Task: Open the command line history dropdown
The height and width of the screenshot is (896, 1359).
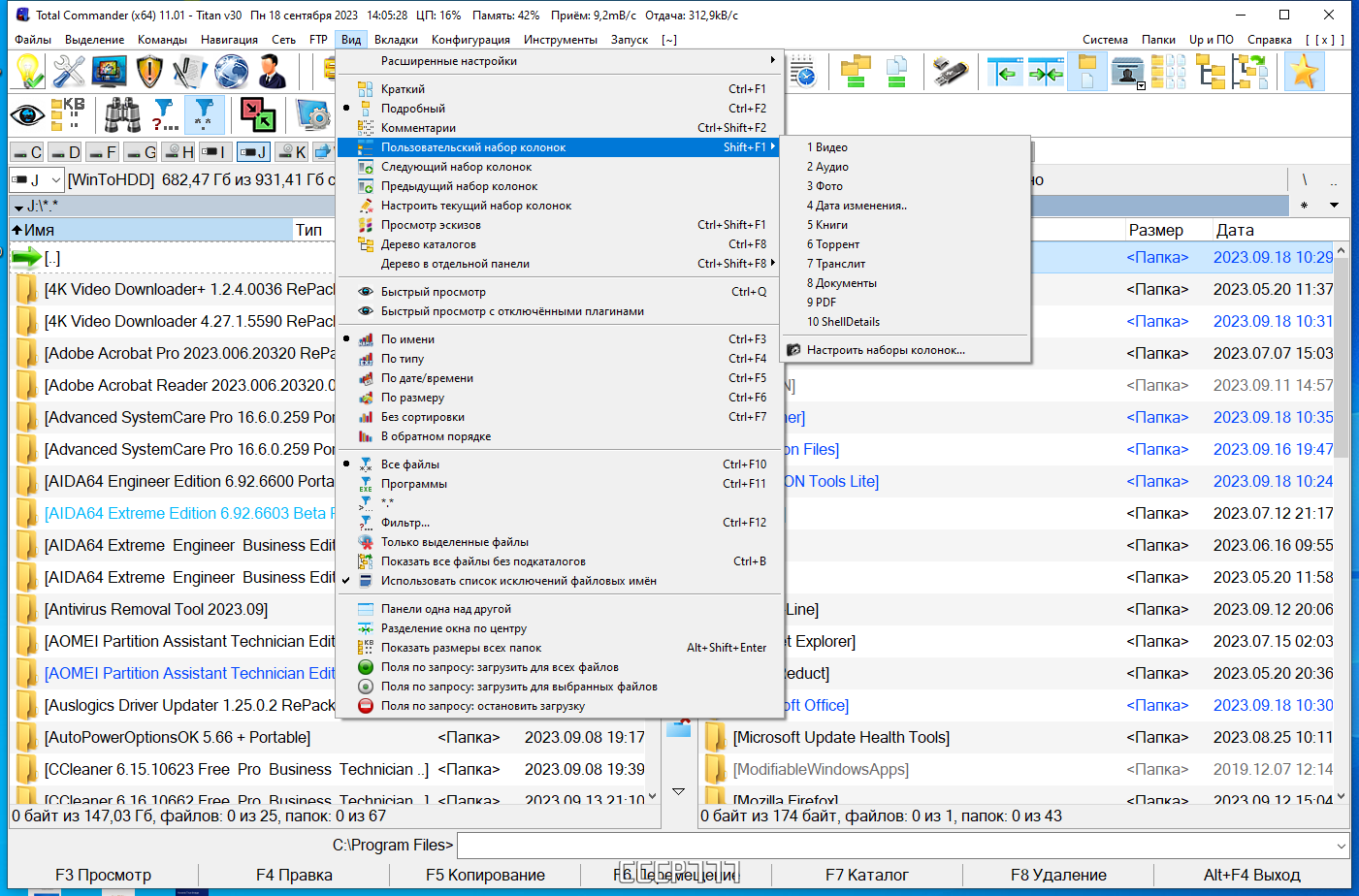Action: 1341,846
